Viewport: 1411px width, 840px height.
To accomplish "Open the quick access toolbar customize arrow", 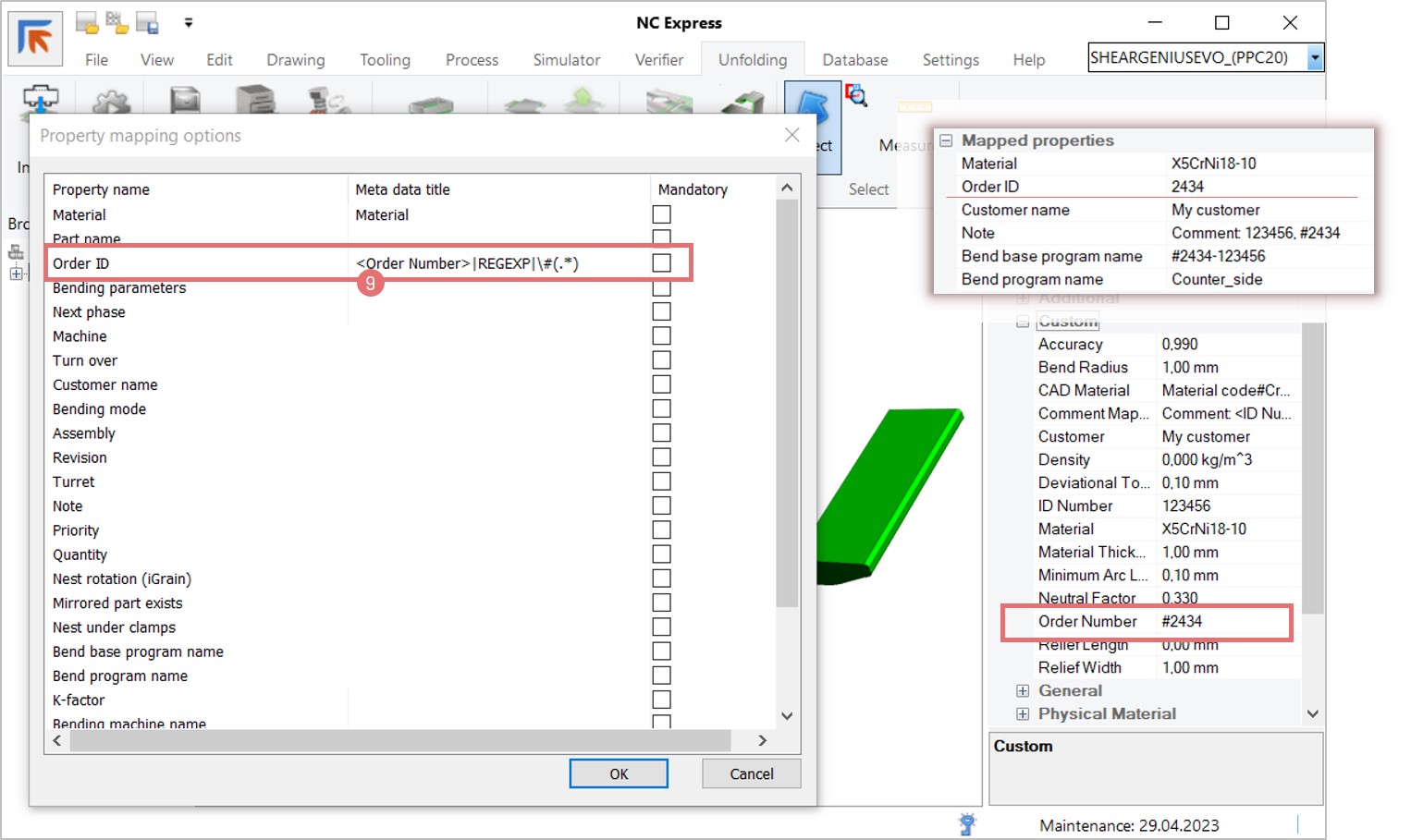I will [x=189, y=23].
